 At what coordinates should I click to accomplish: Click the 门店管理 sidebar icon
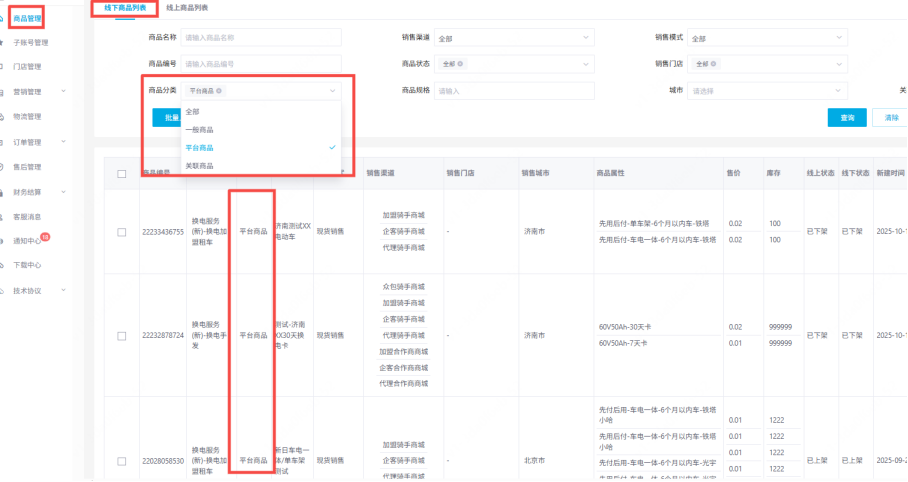coord(6,67)
